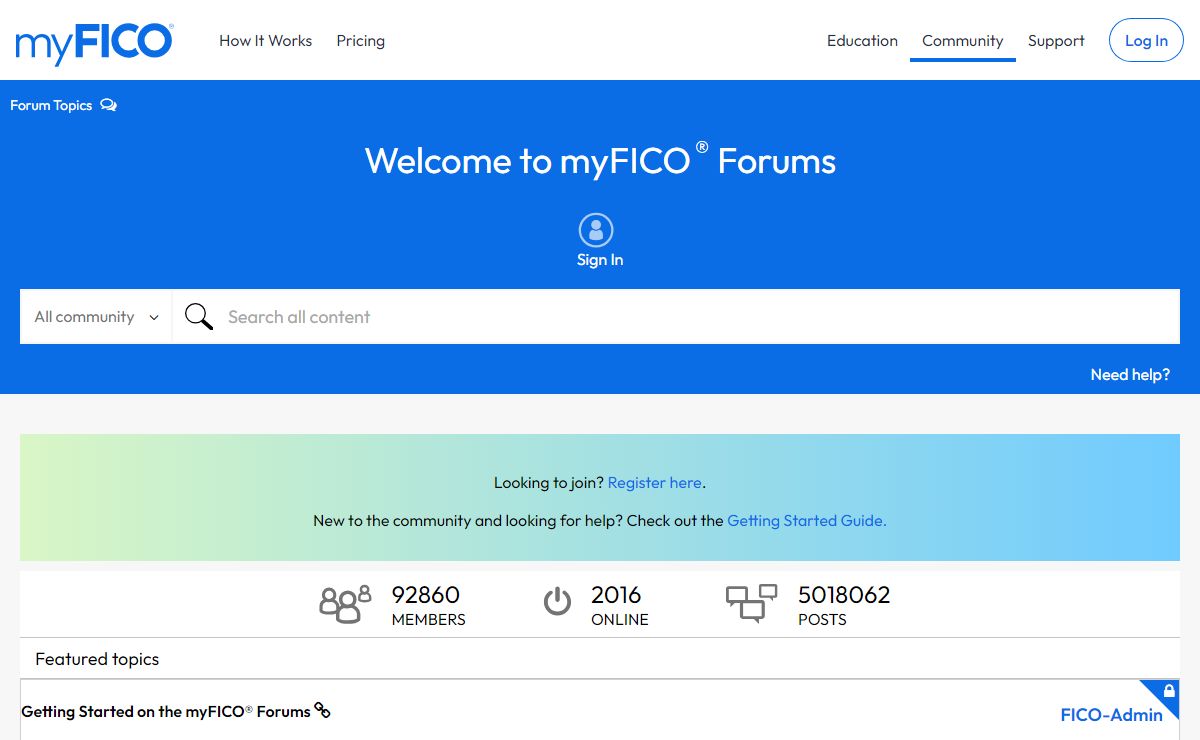Viewport: 1200px width, 740px height.
Task: Click the Sign In user avatar icon
Action: coord(596,230)
